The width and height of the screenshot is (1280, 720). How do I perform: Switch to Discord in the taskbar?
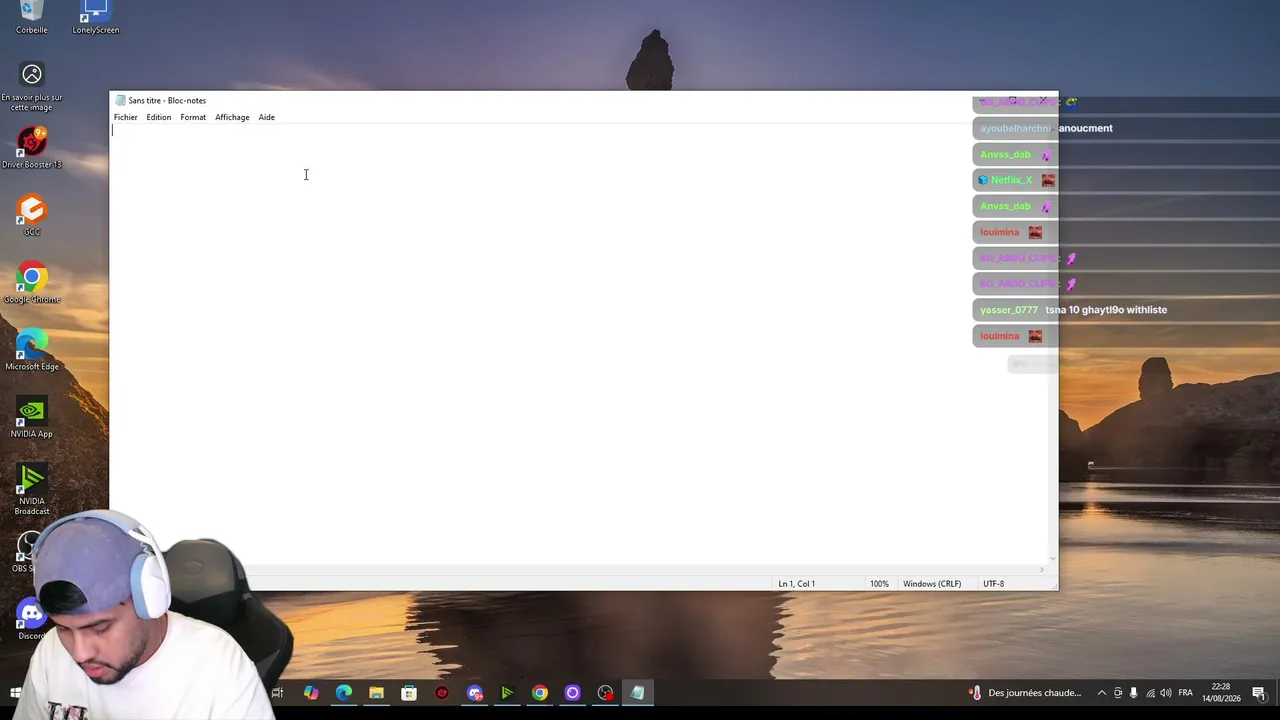click(475, 693)
